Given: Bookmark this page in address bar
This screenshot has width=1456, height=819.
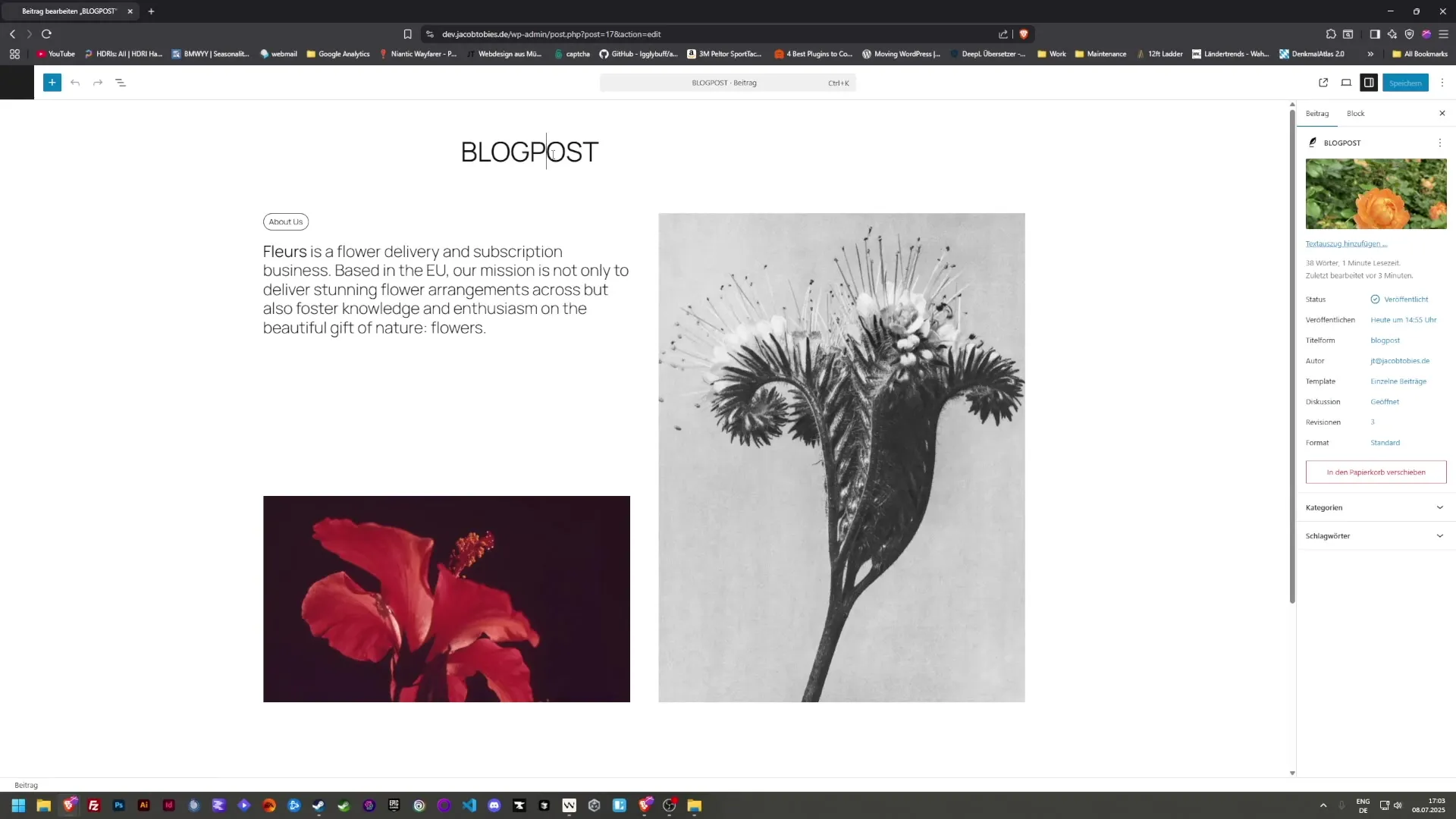Looking at the screenshot, I should 407,34.
